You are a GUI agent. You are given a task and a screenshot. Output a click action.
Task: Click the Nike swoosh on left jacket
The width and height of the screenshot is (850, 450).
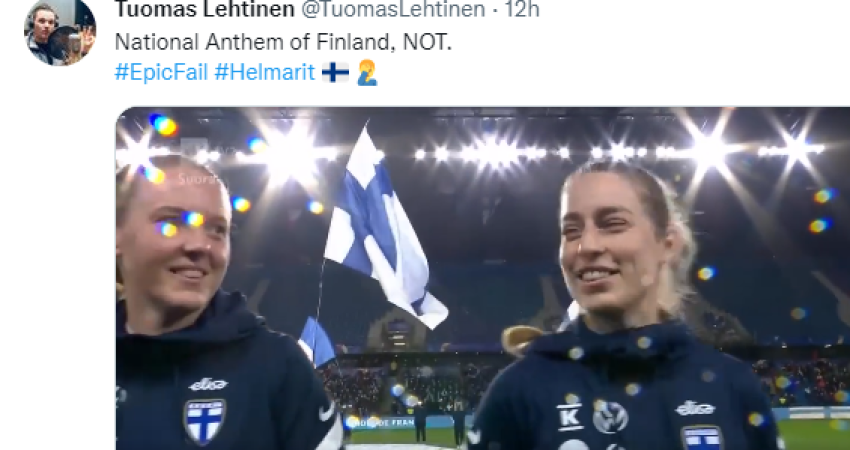pos(327,412)
